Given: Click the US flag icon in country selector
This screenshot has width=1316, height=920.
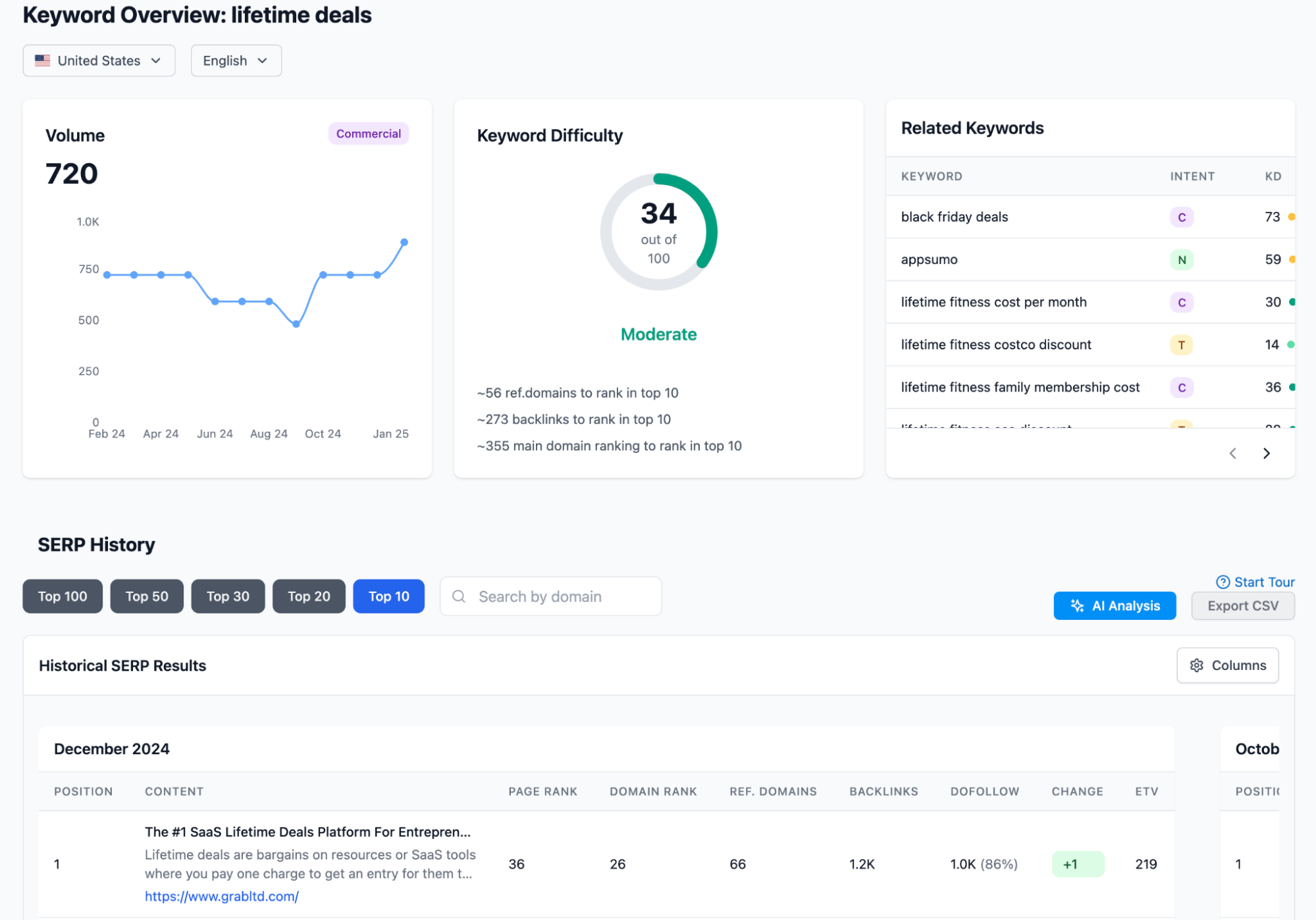Looking at the screenshot, I should point(42,60).
